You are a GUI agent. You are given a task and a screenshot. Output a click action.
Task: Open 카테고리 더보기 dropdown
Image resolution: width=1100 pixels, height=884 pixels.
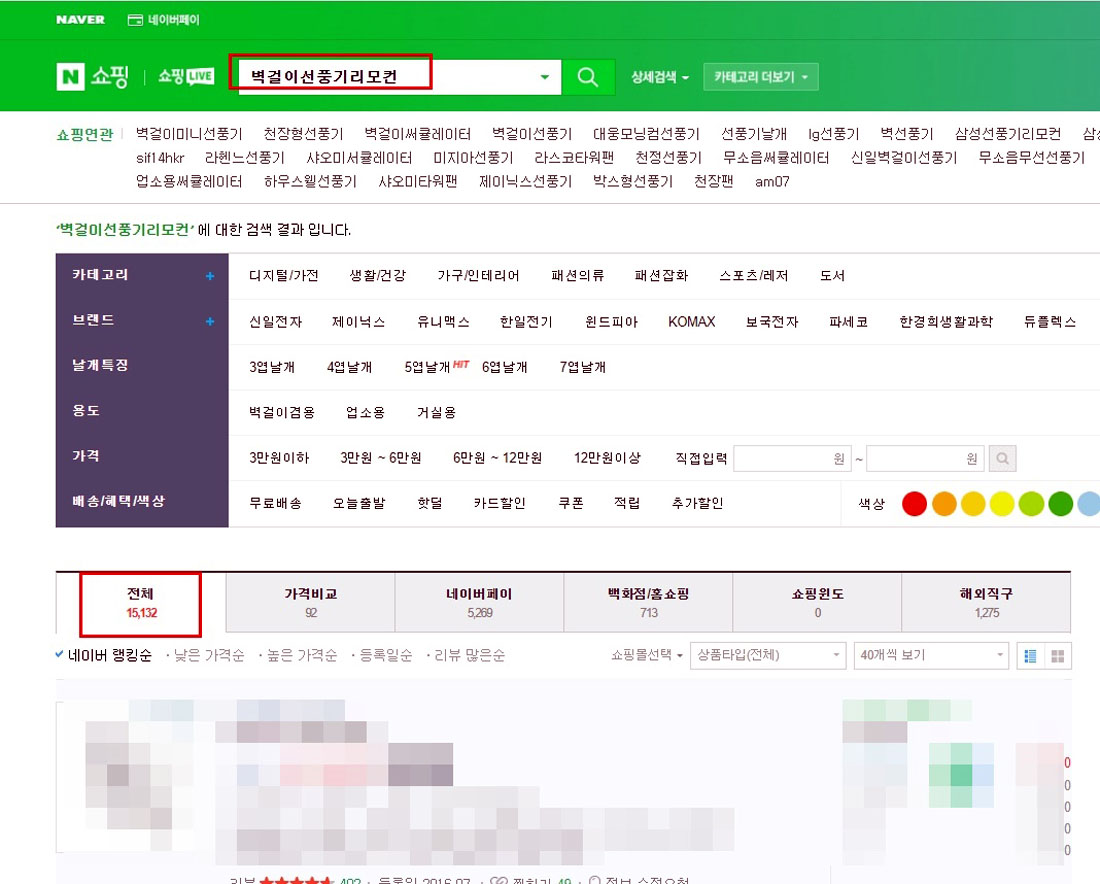[760, 76]
